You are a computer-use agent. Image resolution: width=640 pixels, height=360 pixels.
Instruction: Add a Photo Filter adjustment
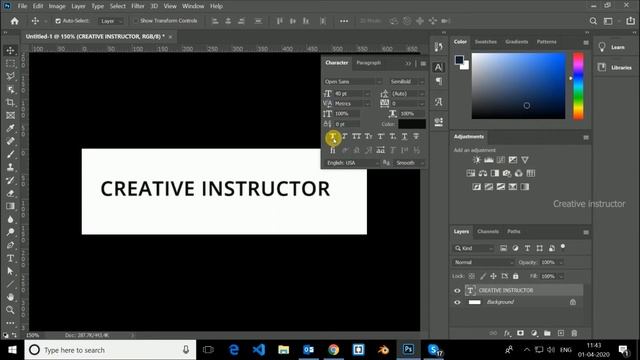507,173
